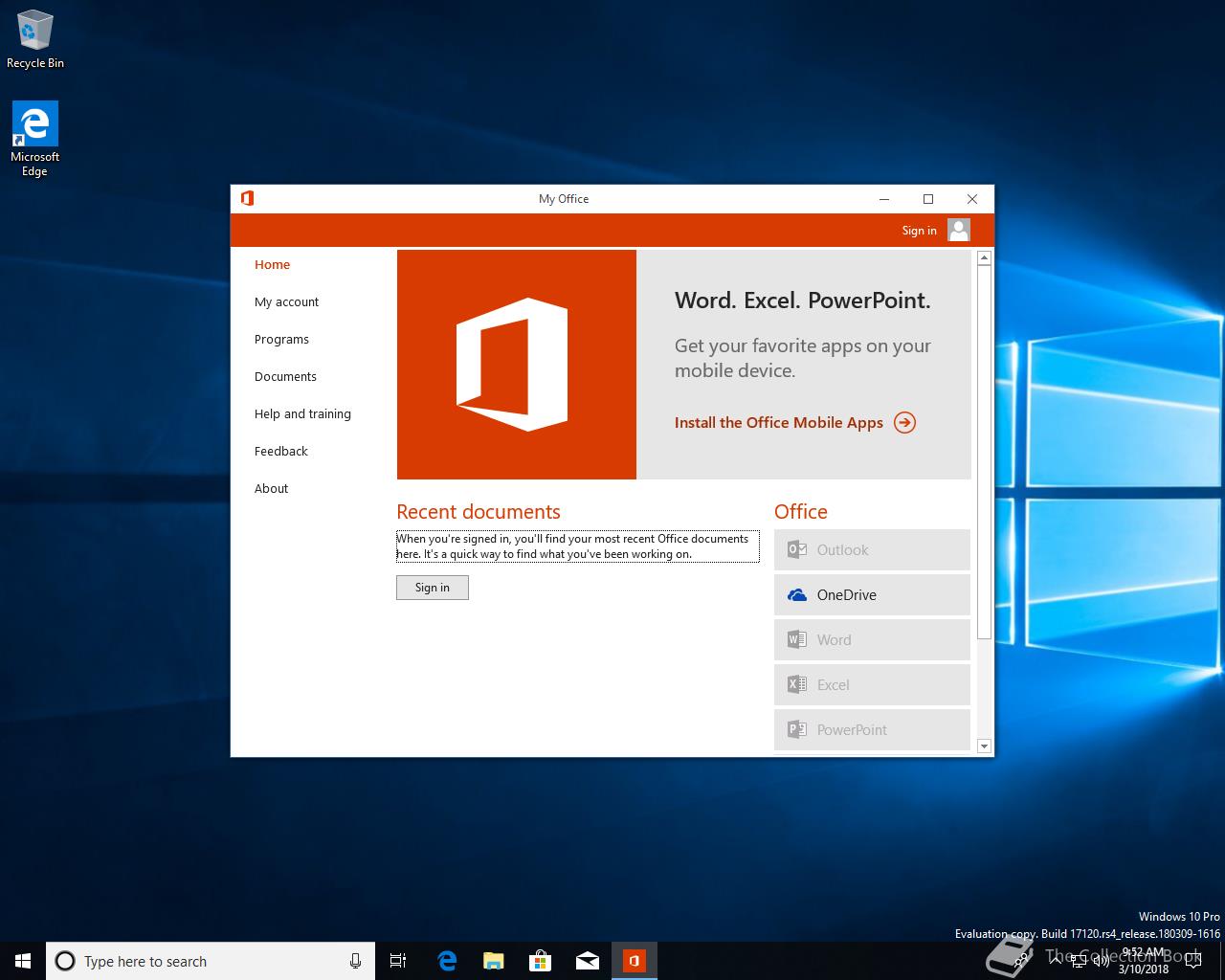
Task: Open Outlook from the Office list
Action: point(872,550)
